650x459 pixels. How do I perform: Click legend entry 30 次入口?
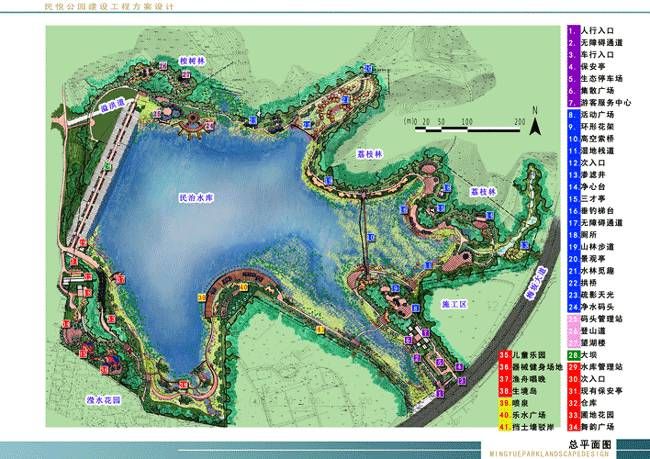[587, 379]
